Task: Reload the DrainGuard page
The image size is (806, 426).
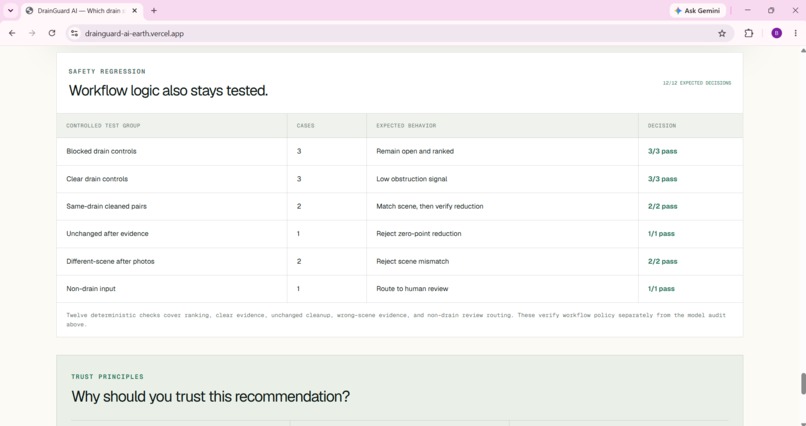Action: (52, 33)
